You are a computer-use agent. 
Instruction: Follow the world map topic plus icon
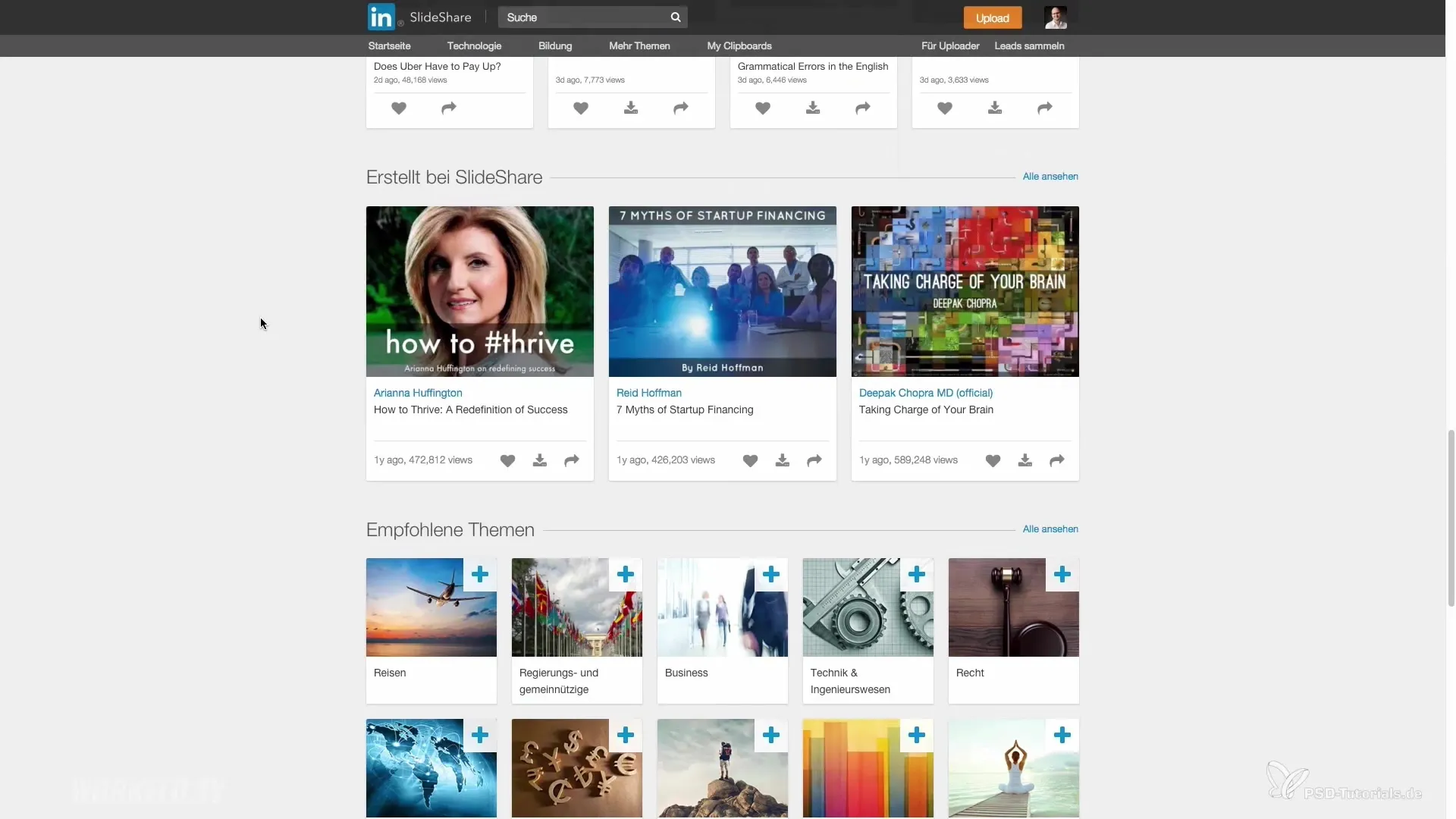[x=480, y=736]
